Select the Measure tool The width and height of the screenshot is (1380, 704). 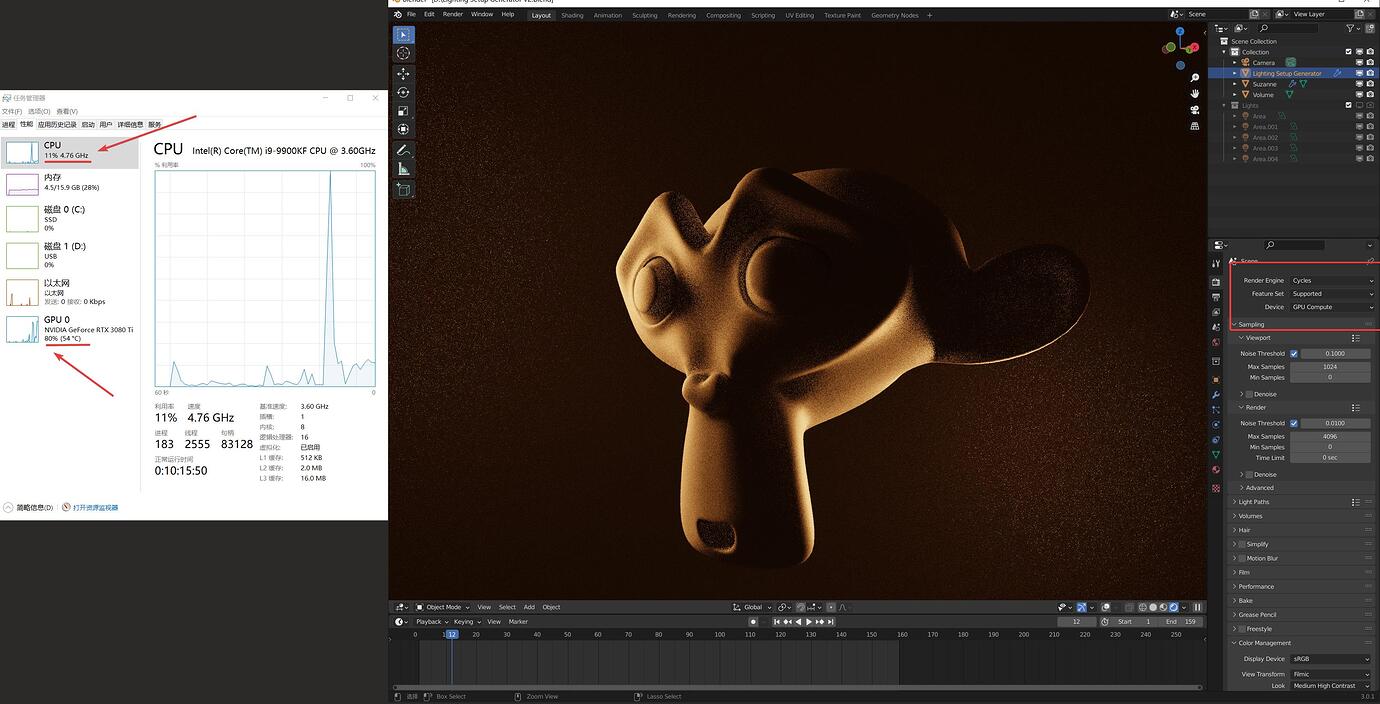pos(403,165)
